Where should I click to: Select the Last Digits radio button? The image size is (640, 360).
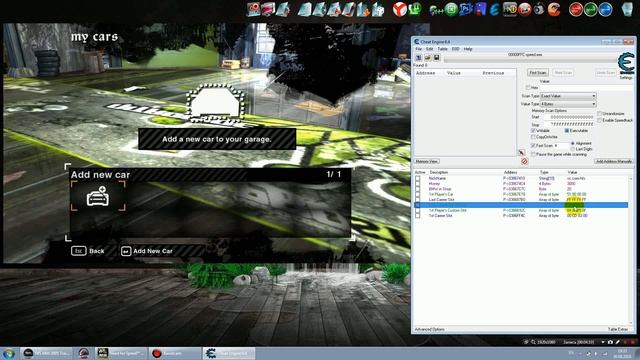tap(573, 149)
